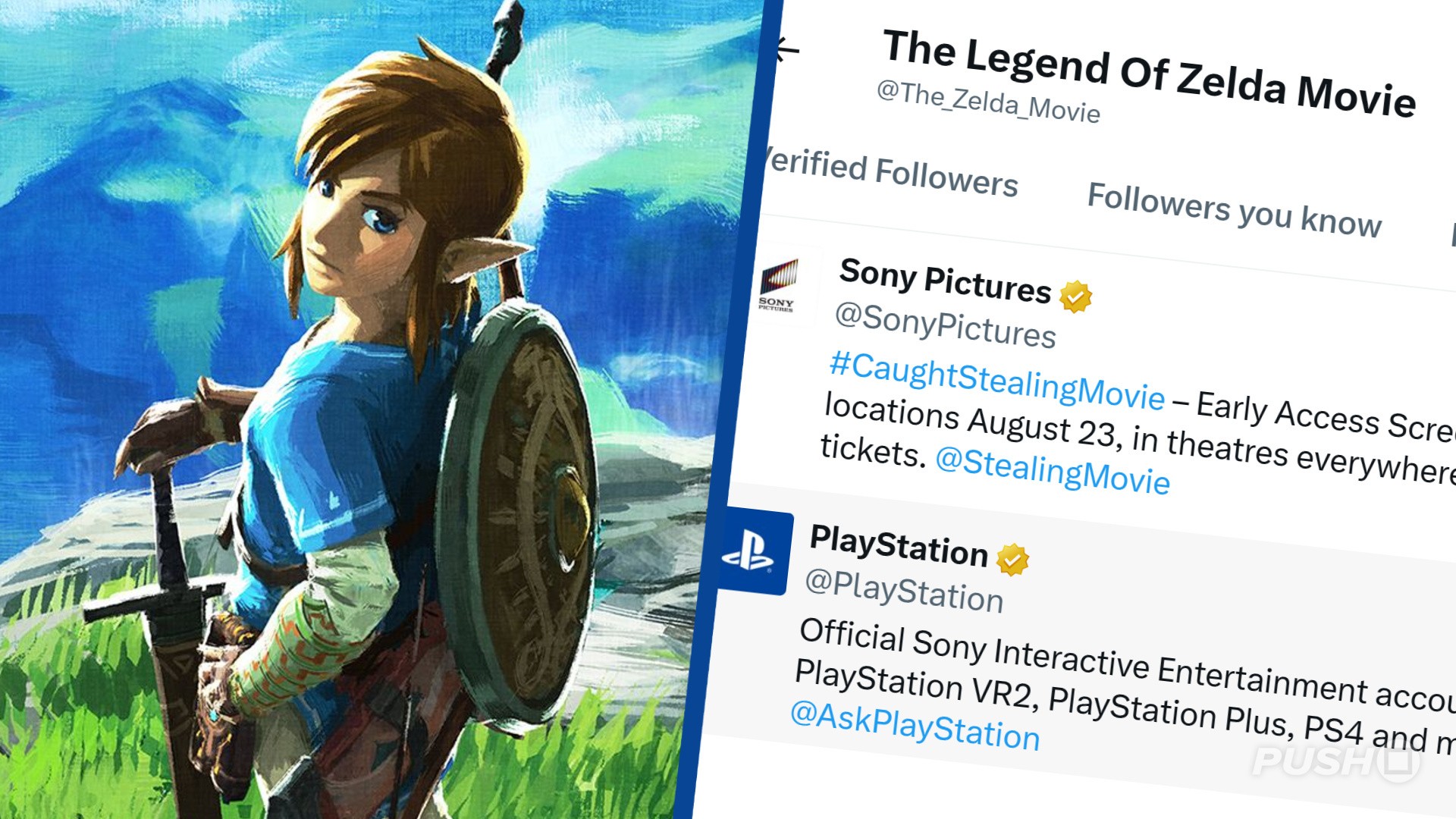Screen dimensions: 1456x819
Task: Select the @PlayStation handle text
Action: coord(904,590)
